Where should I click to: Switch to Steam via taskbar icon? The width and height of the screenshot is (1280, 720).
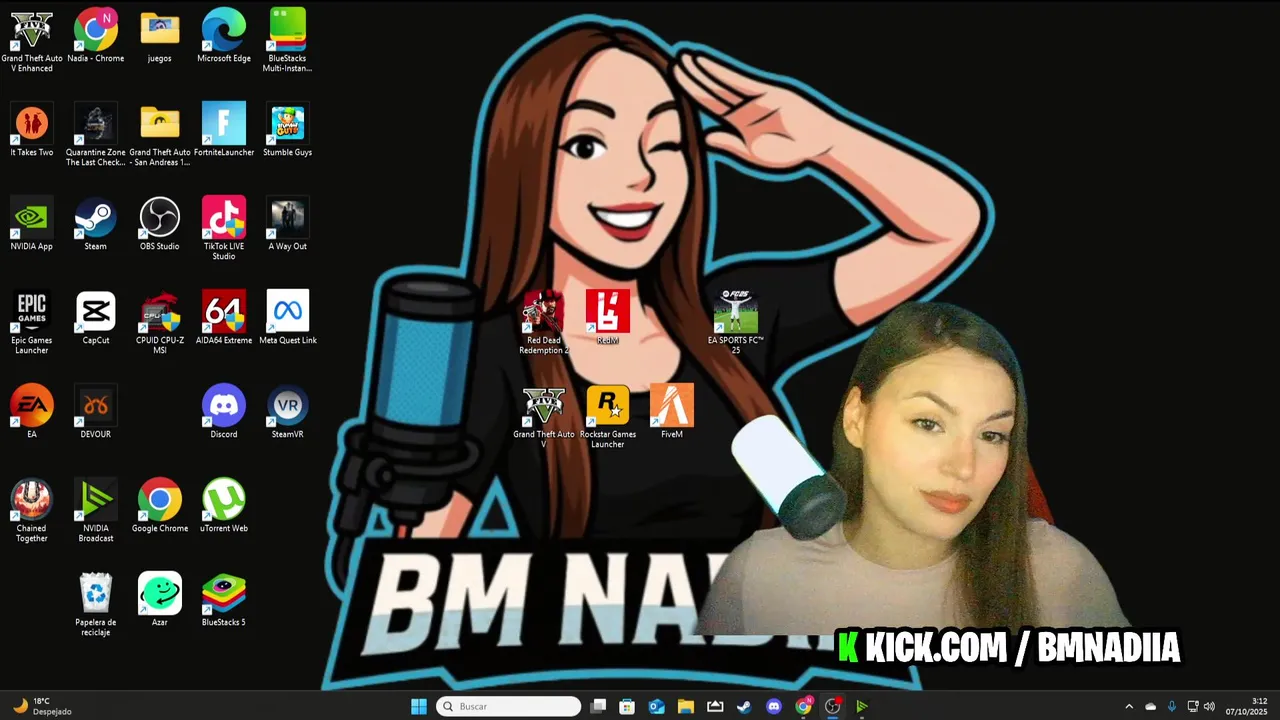tap(744, 706)
